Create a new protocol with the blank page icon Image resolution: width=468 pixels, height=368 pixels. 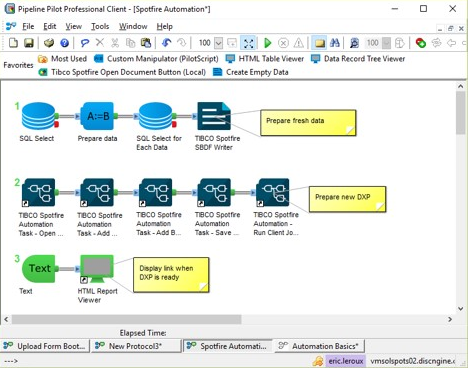click(13, 43)
